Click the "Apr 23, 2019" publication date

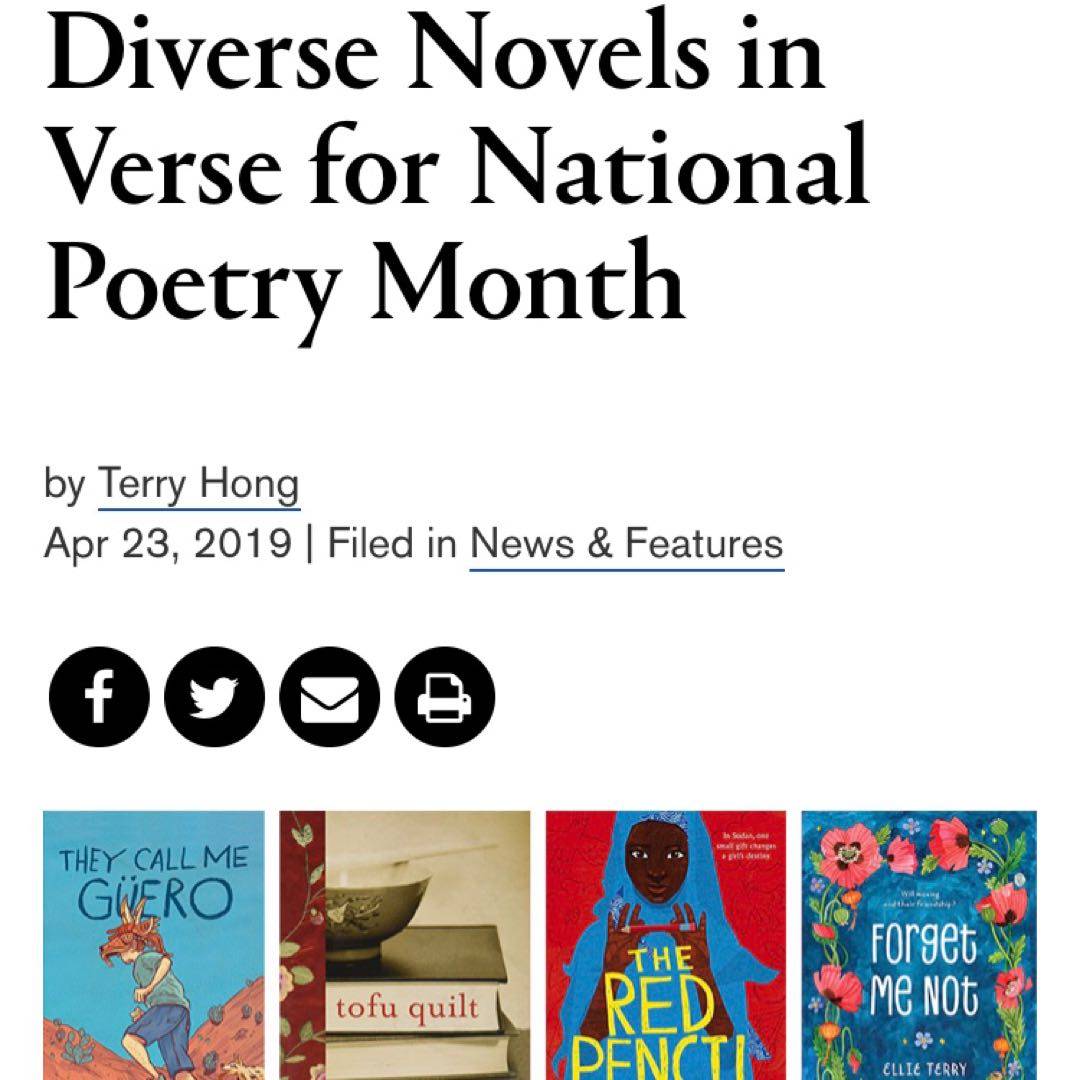click(x=168, y=544)
